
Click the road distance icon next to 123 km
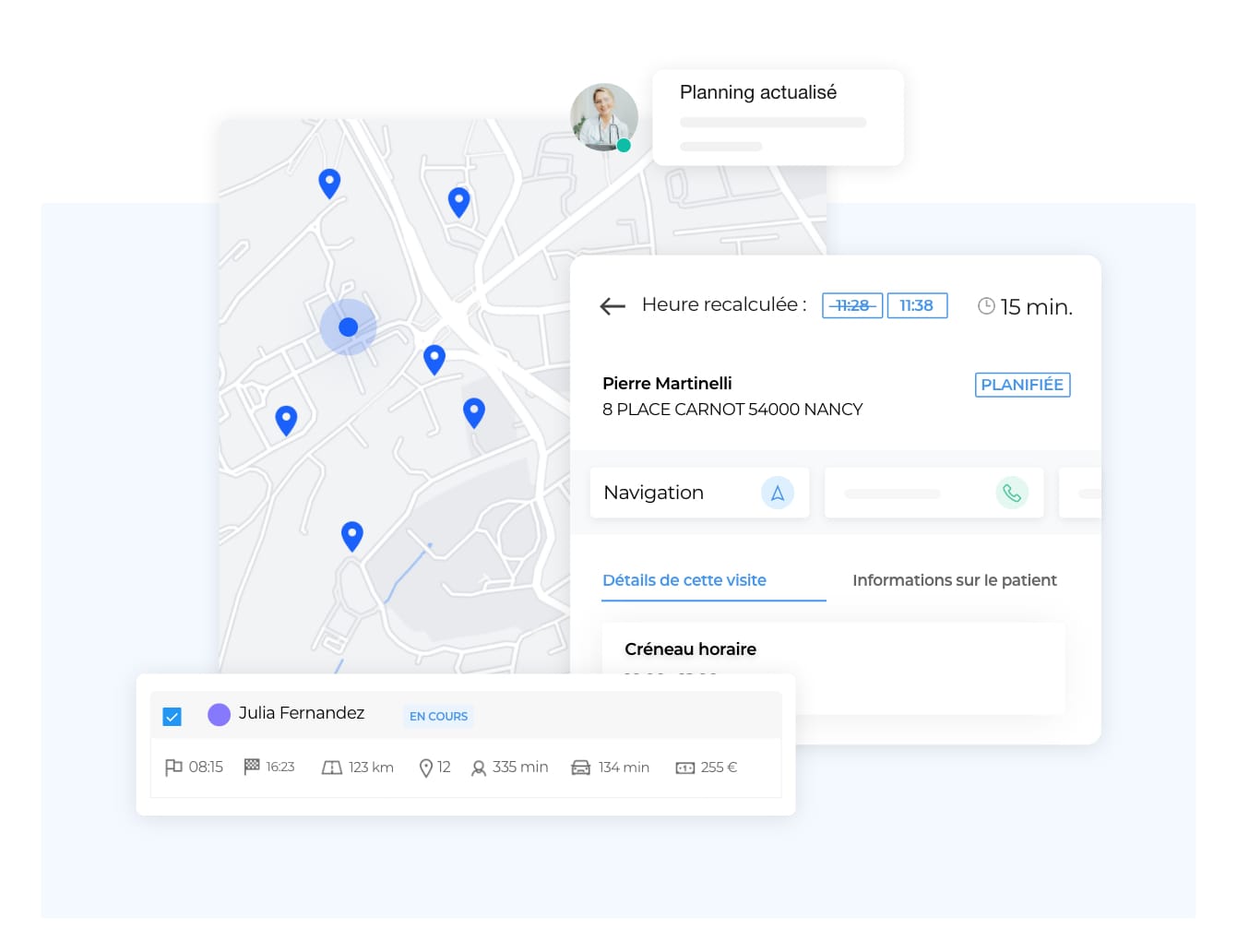point(331,768)
